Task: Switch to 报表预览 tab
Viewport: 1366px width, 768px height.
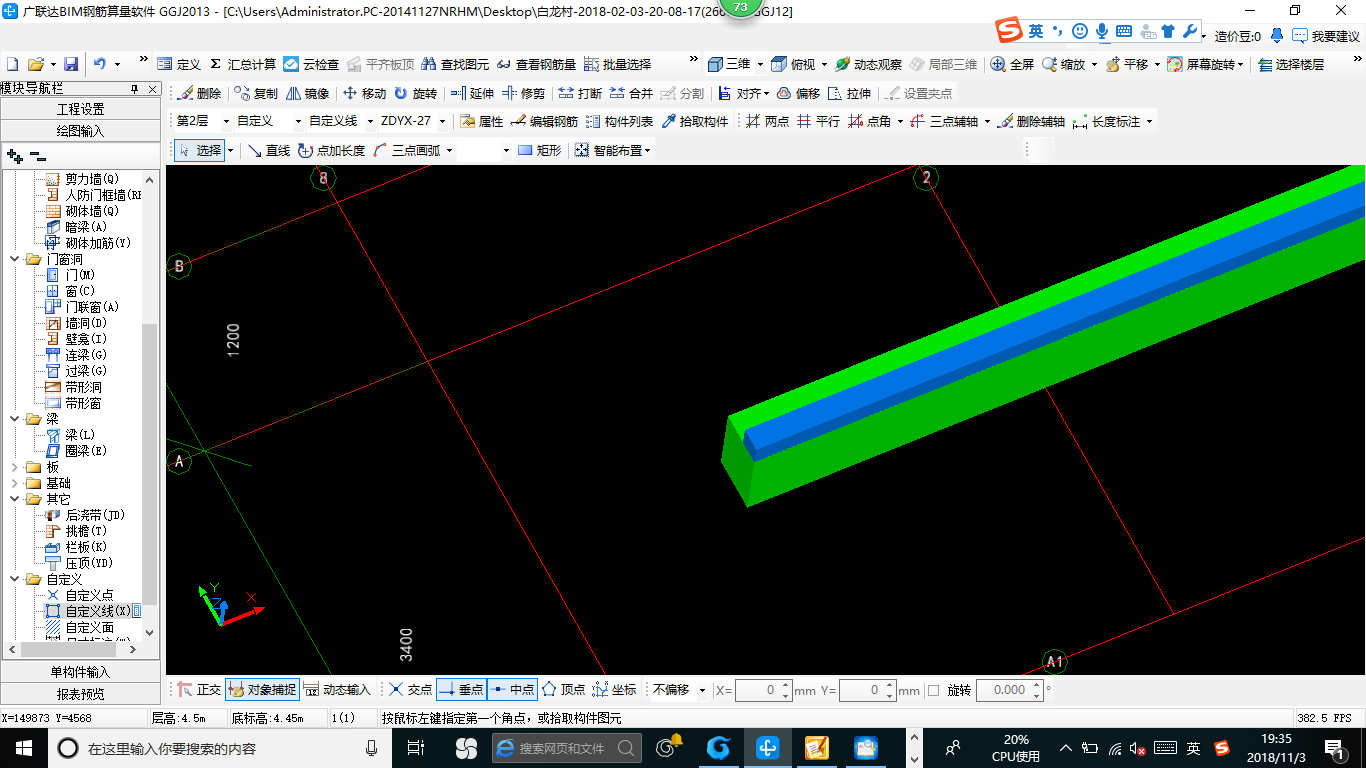Action: coord(80,694)
